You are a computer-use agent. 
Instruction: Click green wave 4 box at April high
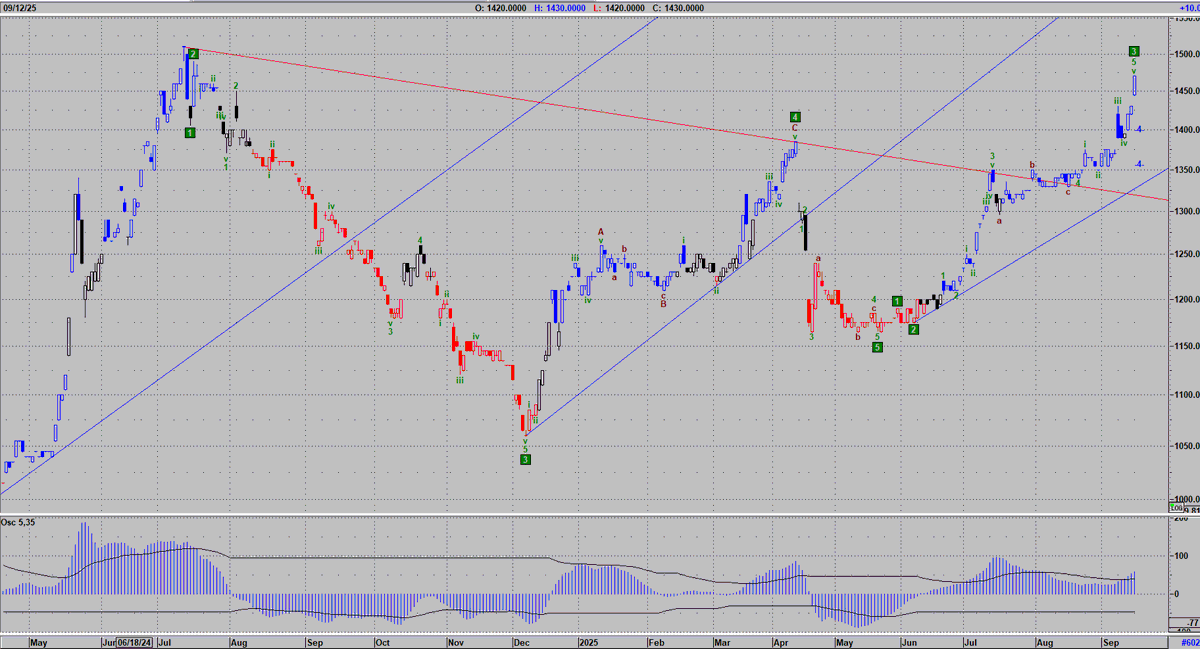794,116
